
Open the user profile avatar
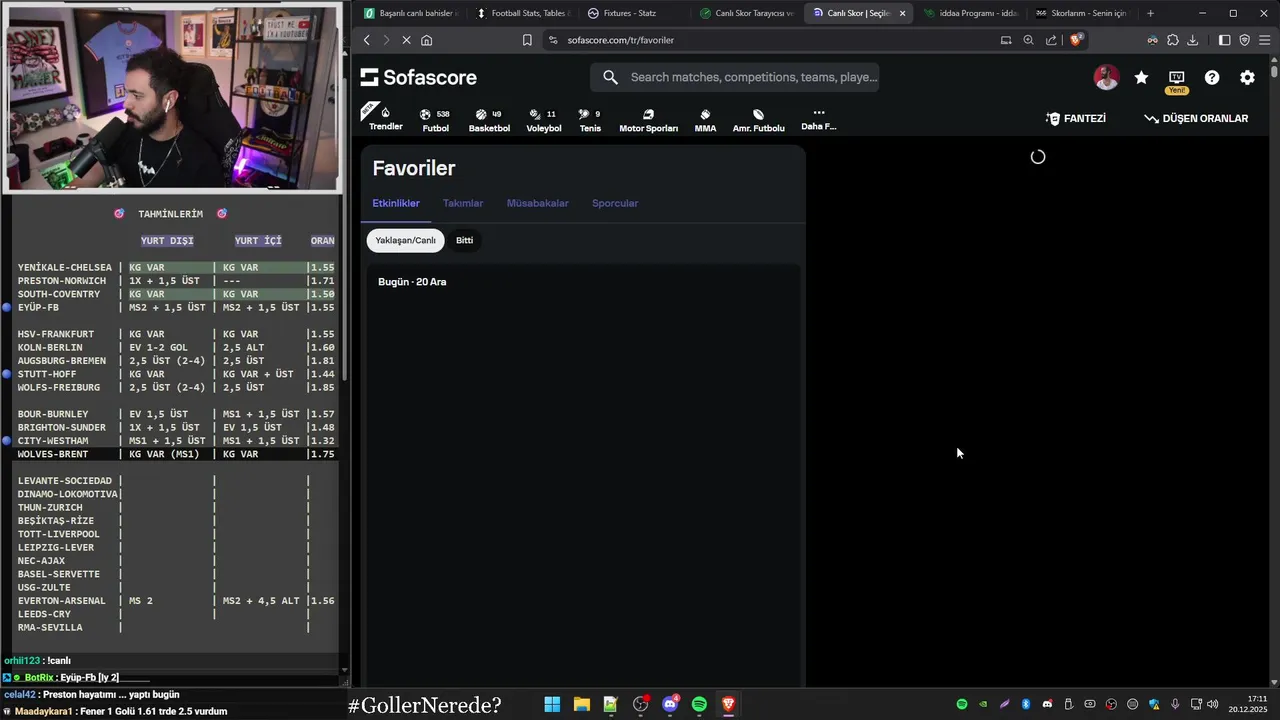(x=1106, y=77)
